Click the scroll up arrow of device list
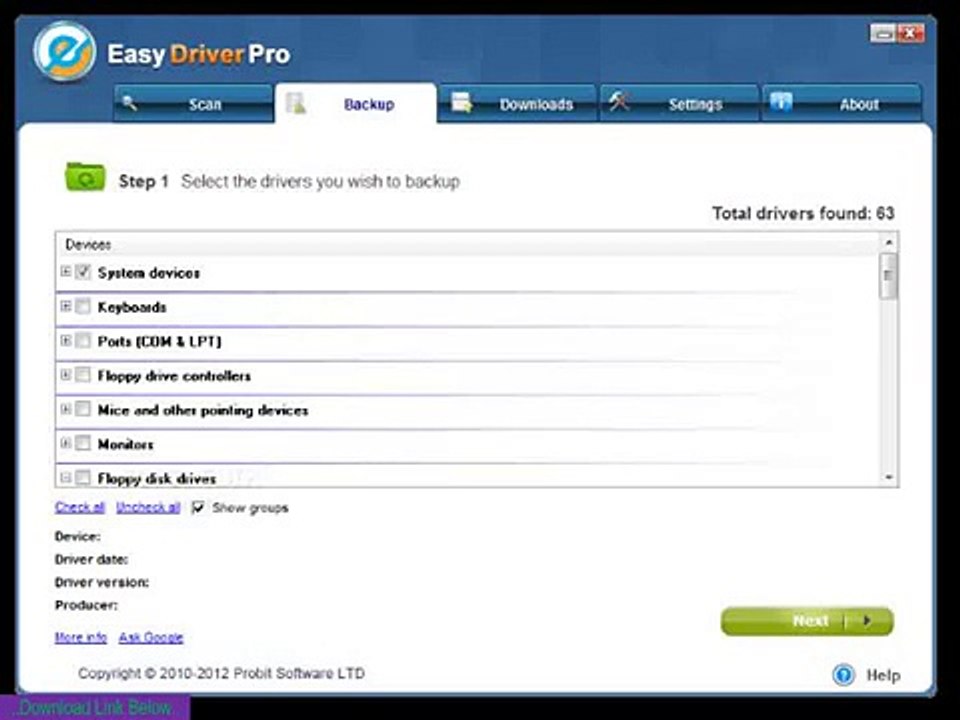The height and width of the screenshot is (720, 960). click(888, 242)
